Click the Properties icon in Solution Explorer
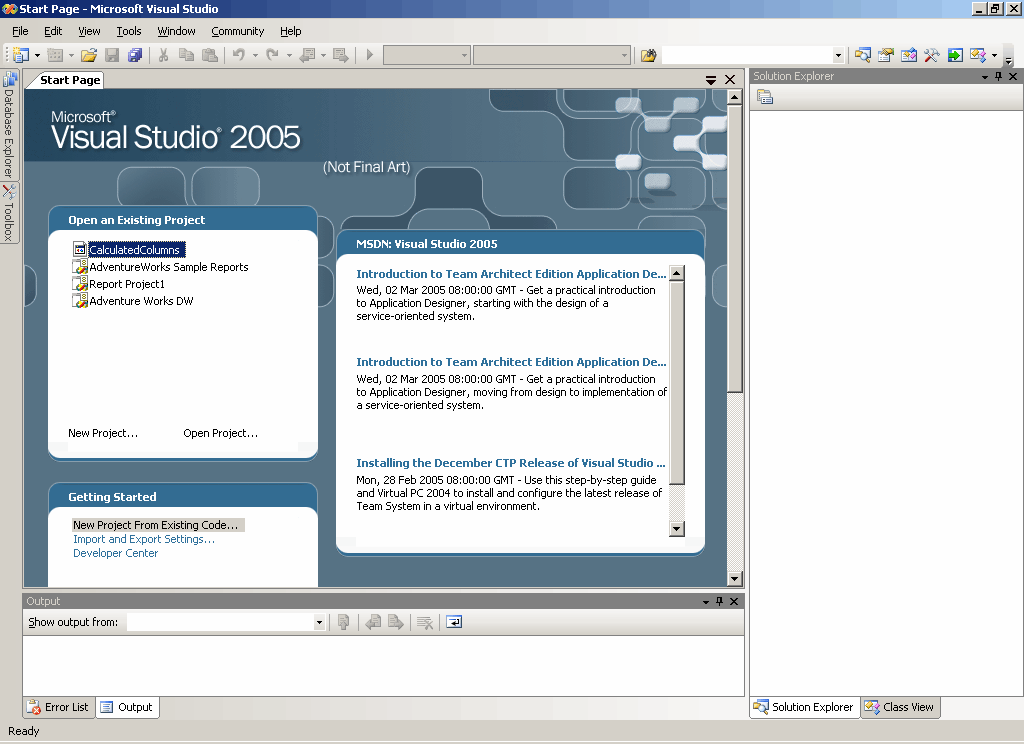 tap(765, 97)
